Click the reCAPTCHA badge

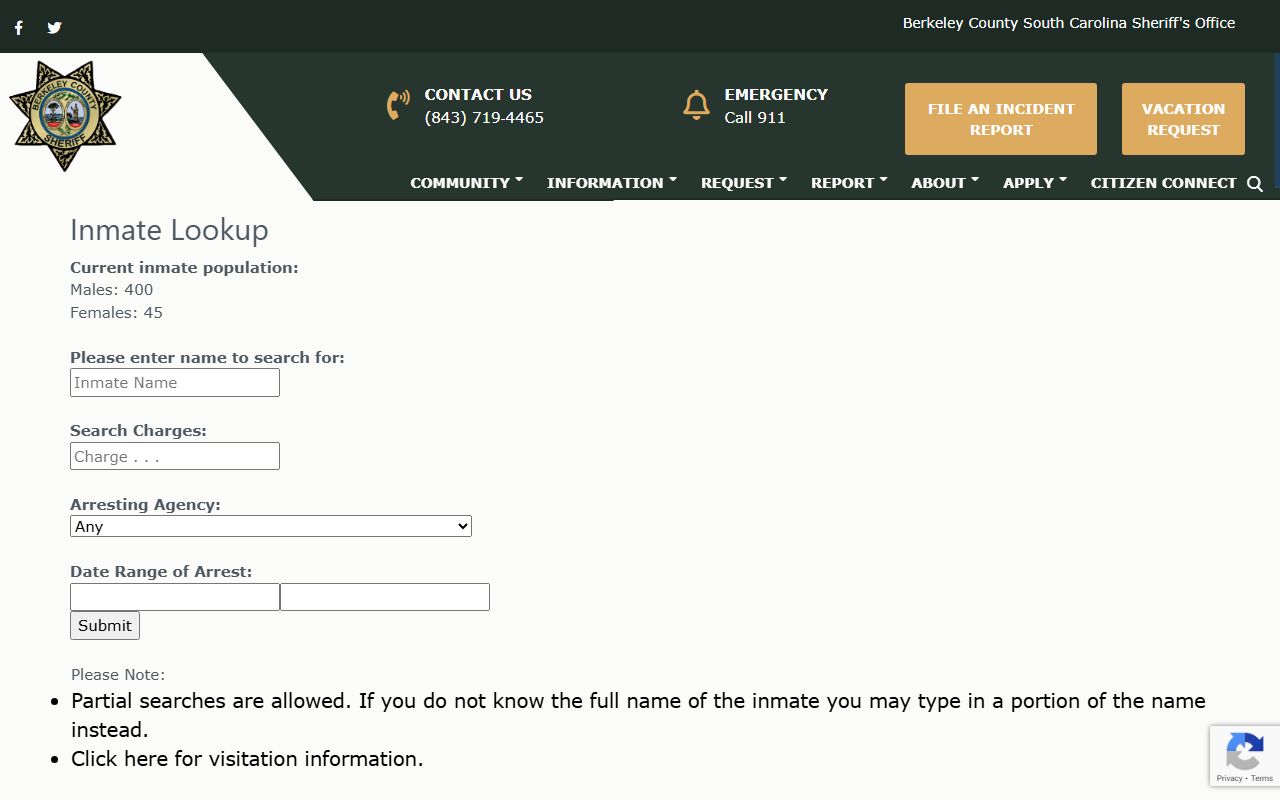[1245, 755]
